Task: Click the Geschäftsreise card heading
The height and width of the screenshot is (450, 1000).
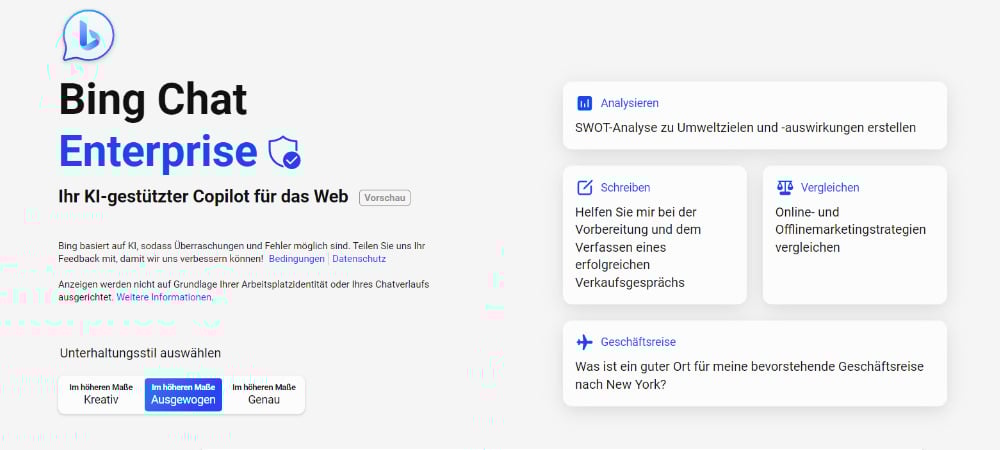Action: coord(638,342)
